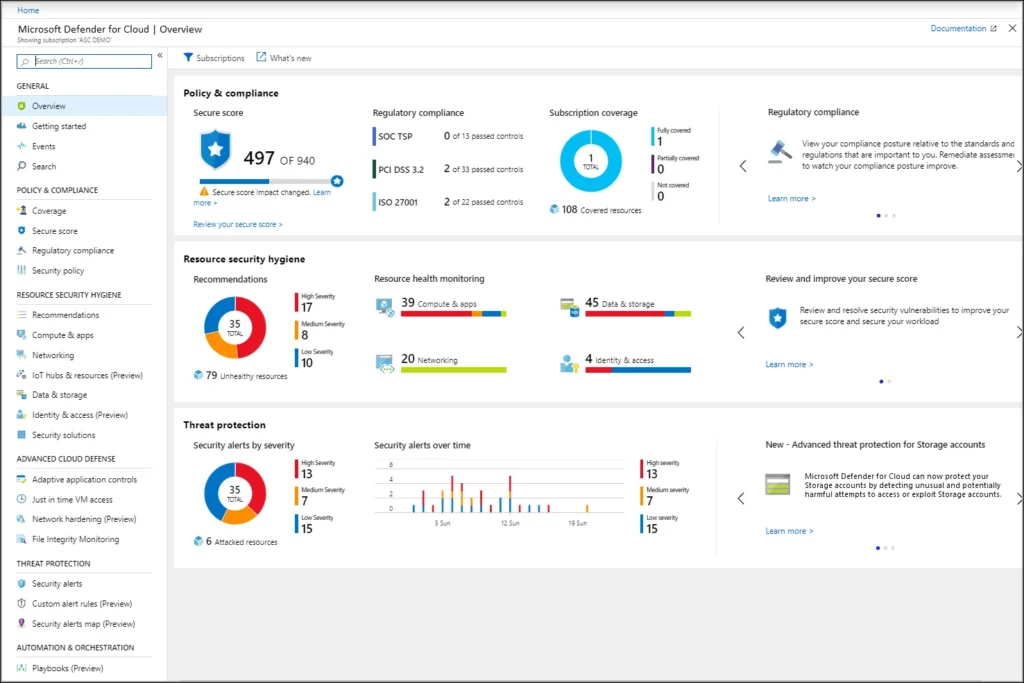Click the Review your secure score link
The image size is (1024, 683).
238,225
